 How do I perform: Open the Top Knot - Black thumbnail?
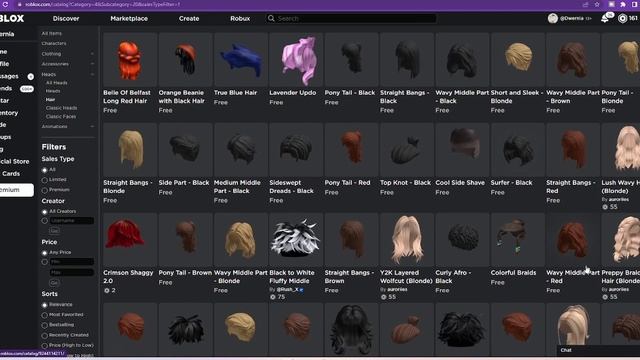[407, 150]
